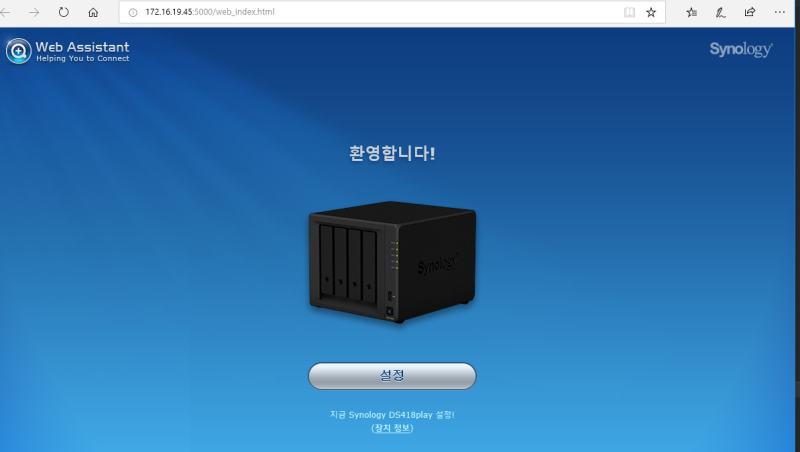Open the browser home page

click(93, 12)
